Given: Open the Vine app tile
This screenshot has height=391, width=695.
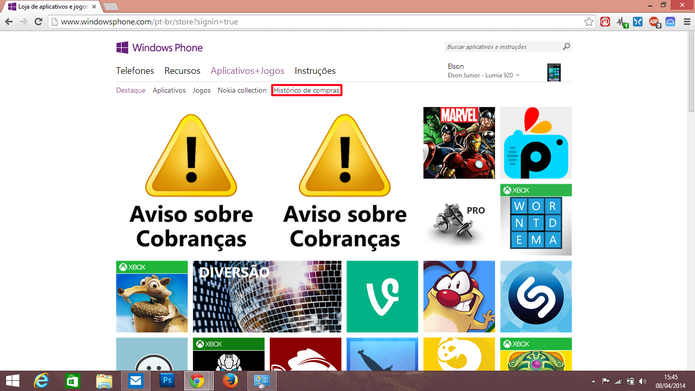Looking at the screenshot, I should (x=382, y=297).
